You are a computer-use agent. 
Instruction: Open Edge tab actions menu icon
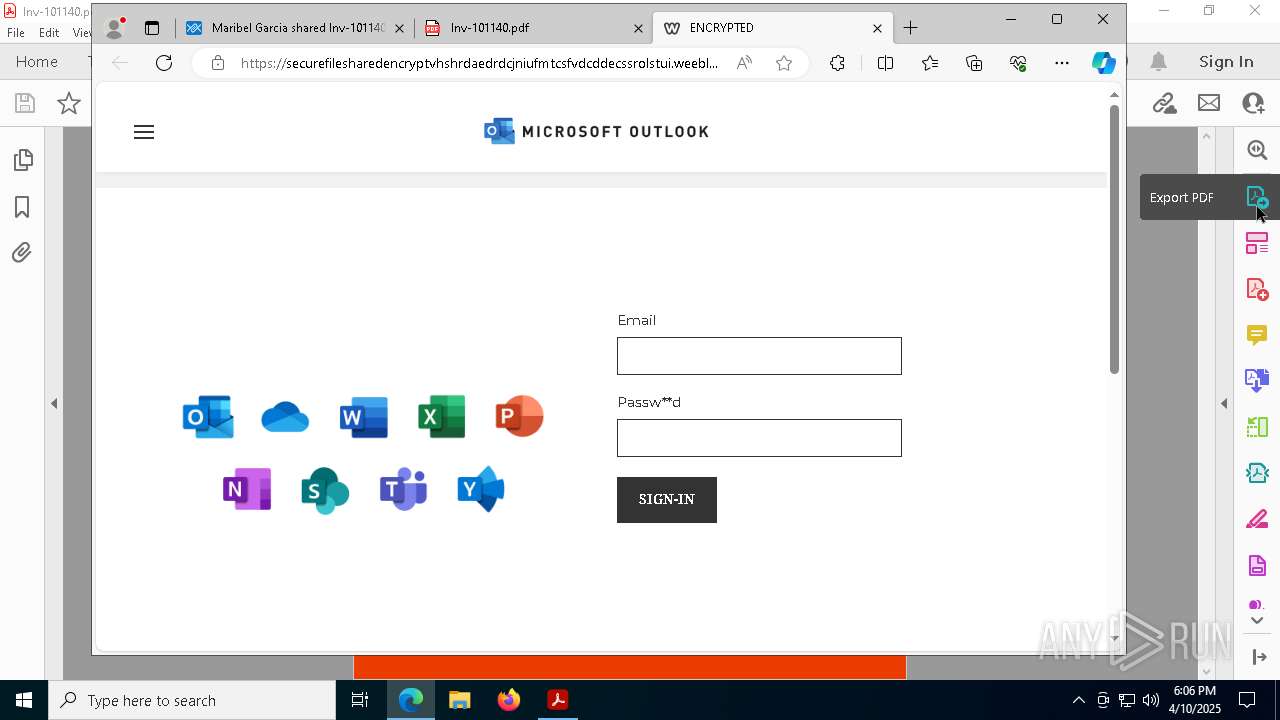tap(152, 28)
